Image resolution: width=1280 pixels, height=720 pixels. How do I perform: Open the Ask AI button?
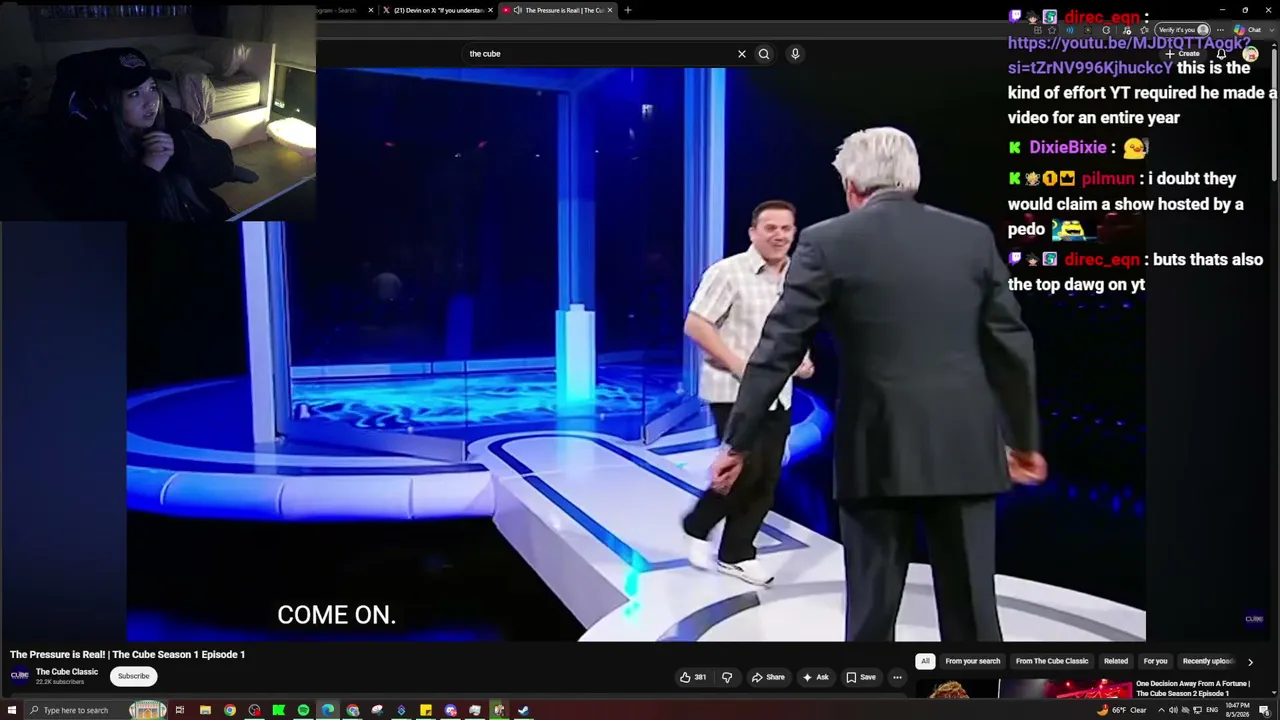click(x=815, y=677)
